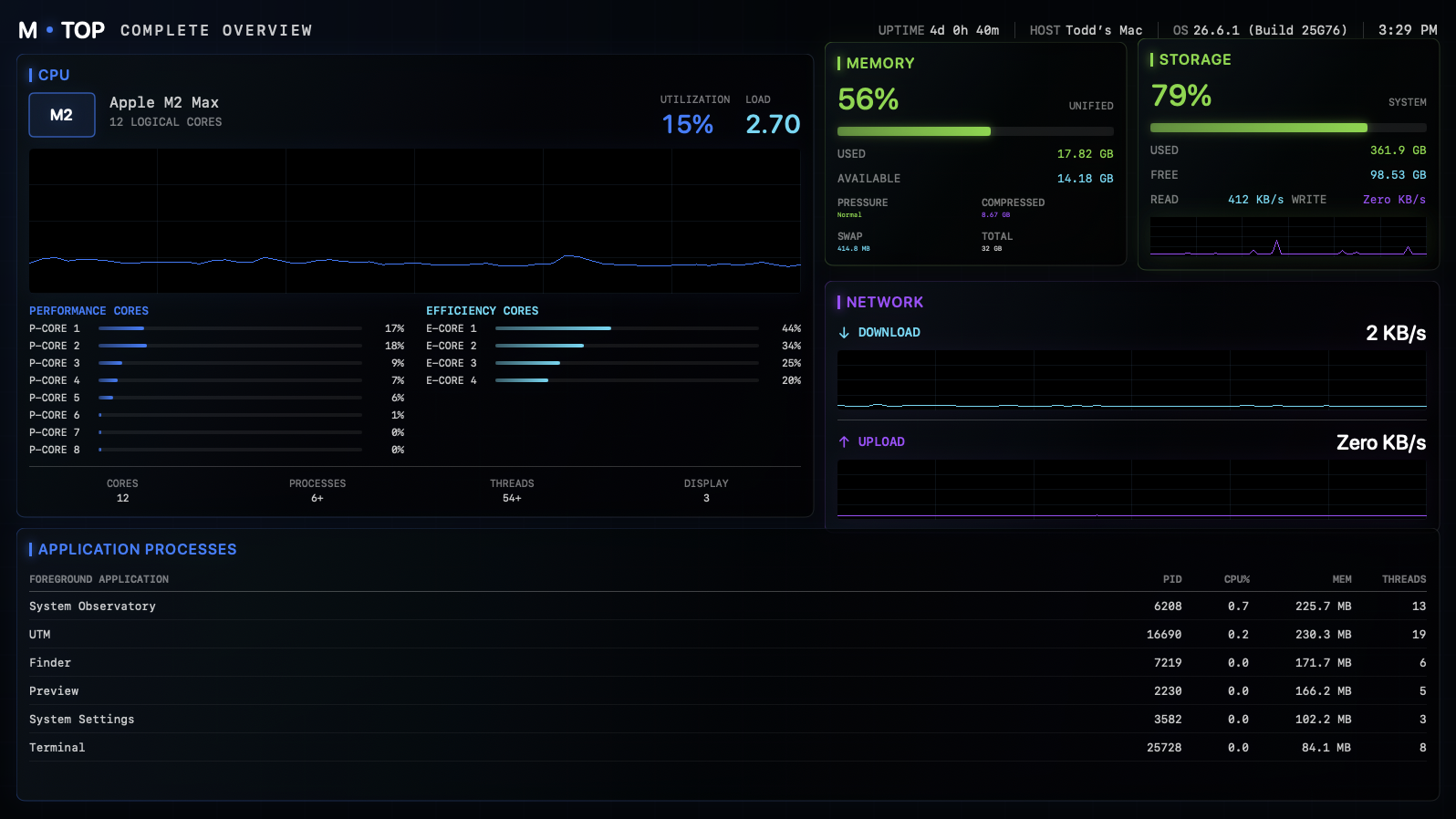Click the CPU panel title
Viewport: 1456px width, 819px height.
coord(54,75)
